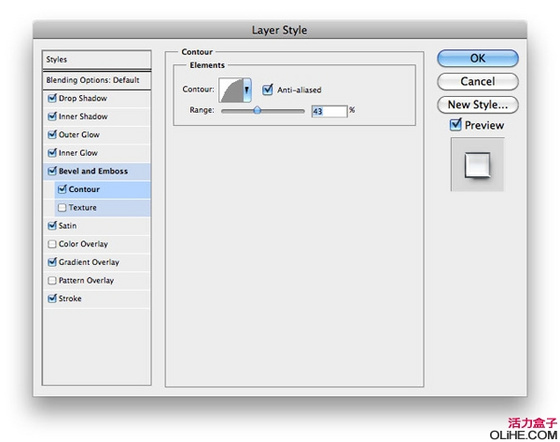This screenshot has height=442, width=560.
Task: Click the Range slider handle
Action: click(257, 110)
